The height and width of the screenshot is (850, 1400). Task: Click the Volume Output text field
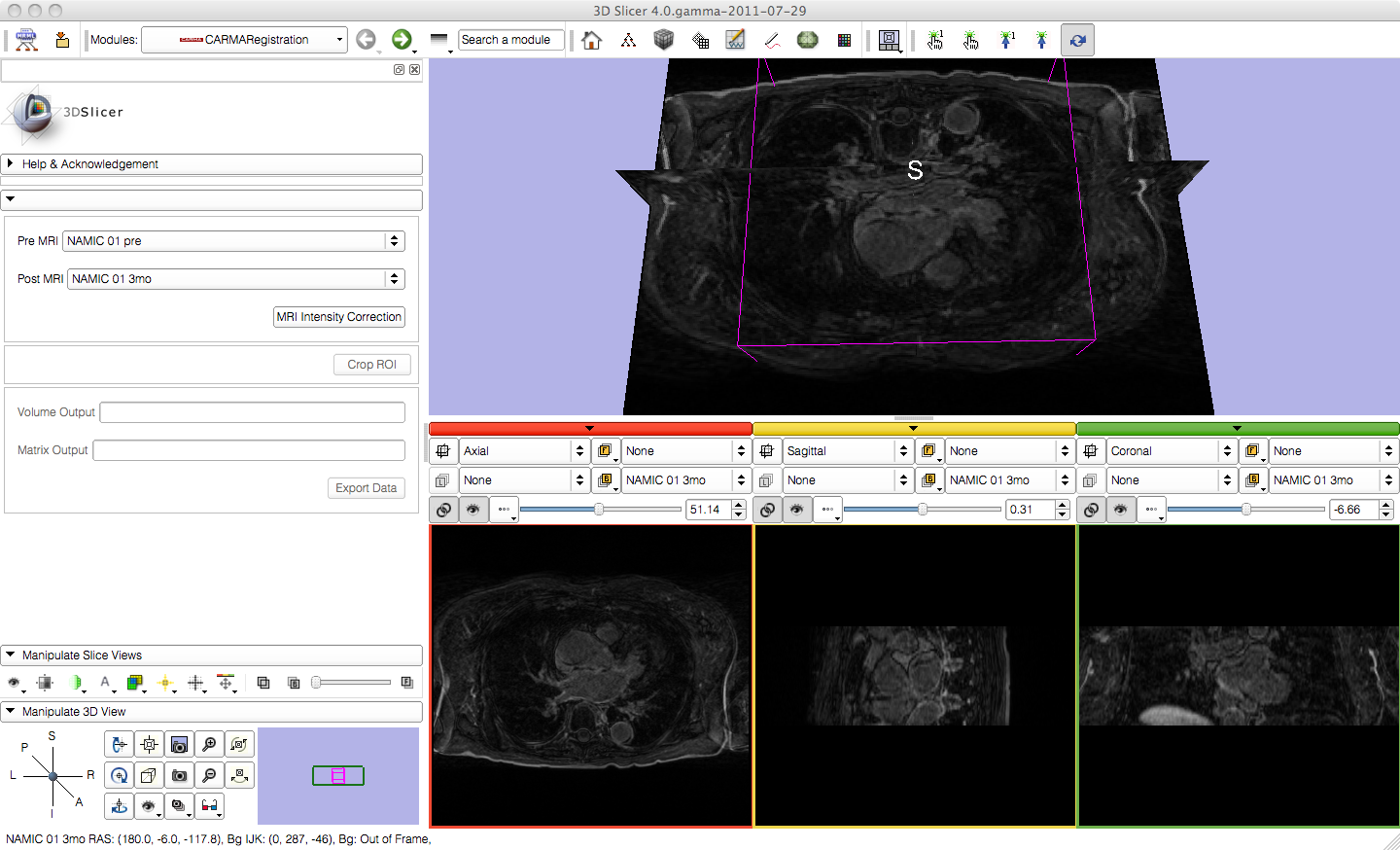(x=252, y=412)
